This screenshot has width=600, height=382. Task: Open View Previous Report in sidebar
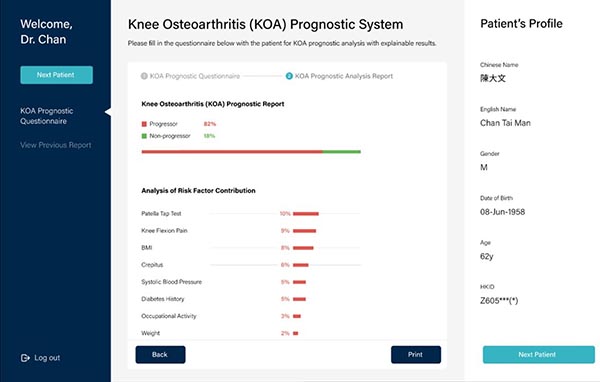(56, 145)
